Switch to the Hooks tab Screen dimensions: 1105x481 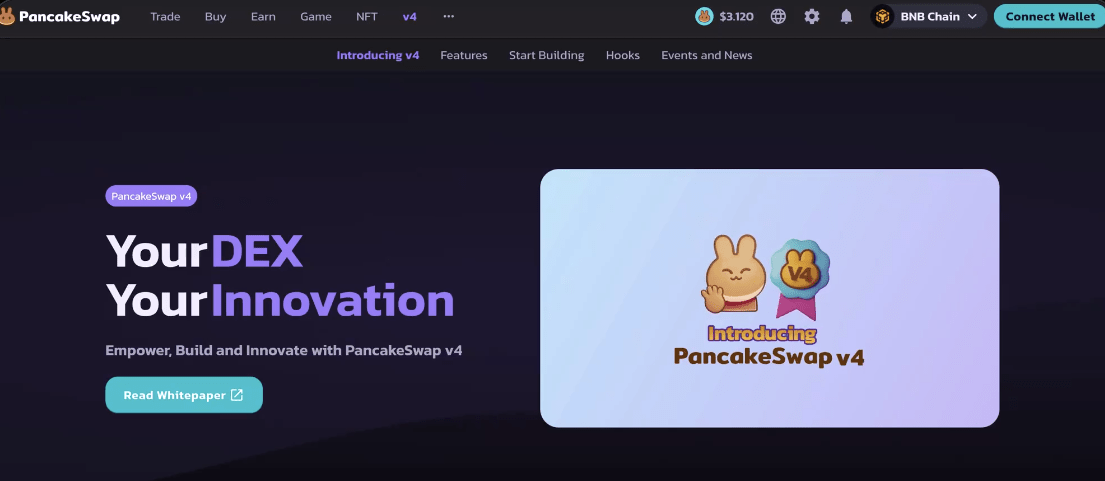click(622, 55)
